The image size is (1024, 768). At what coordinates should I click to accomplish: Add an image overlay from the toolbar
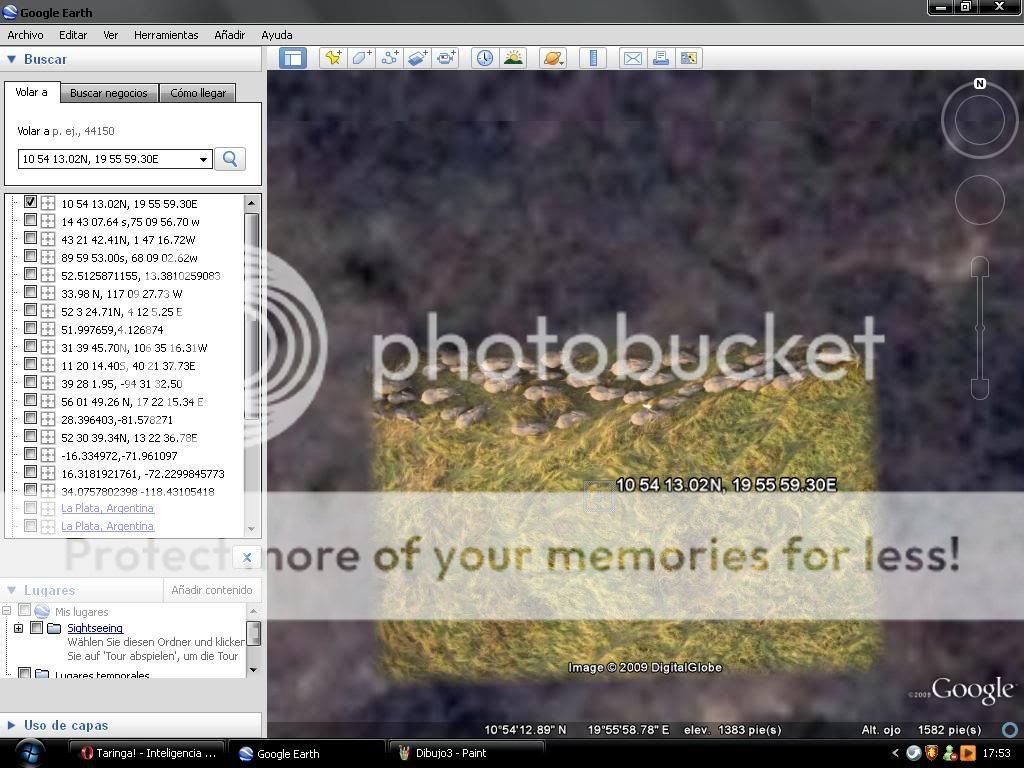[x=418, y=58]
